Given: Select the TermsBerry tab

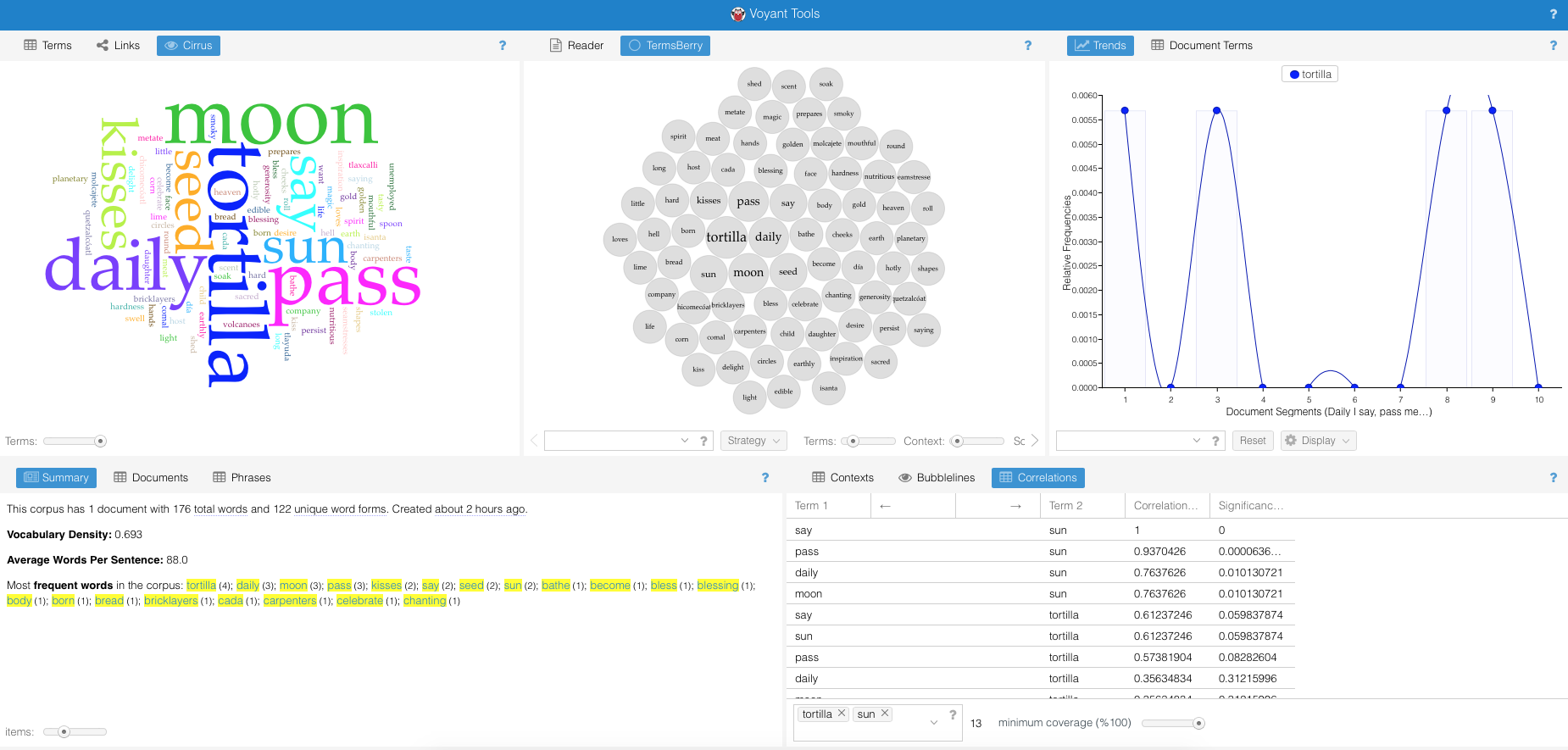Looking at the screenshot, I should point(665,46).
